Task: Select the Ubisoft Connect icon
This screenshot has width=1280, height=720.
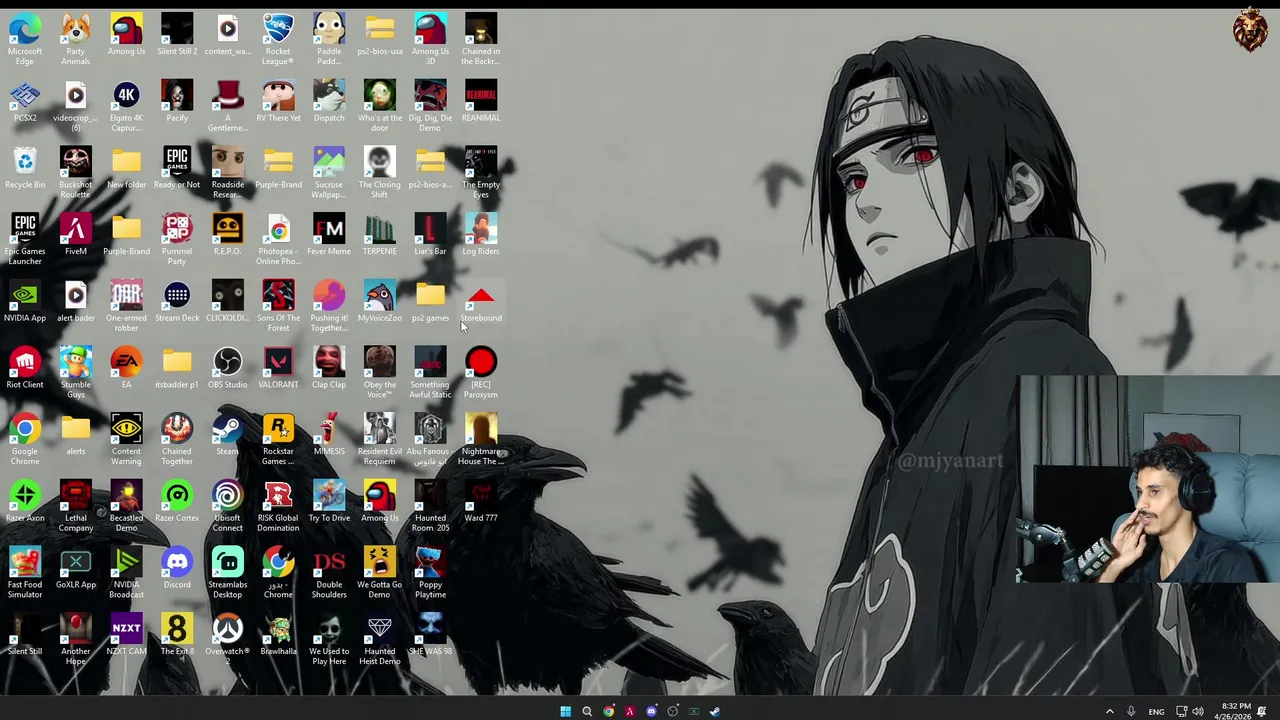Action: pos(227,505)
